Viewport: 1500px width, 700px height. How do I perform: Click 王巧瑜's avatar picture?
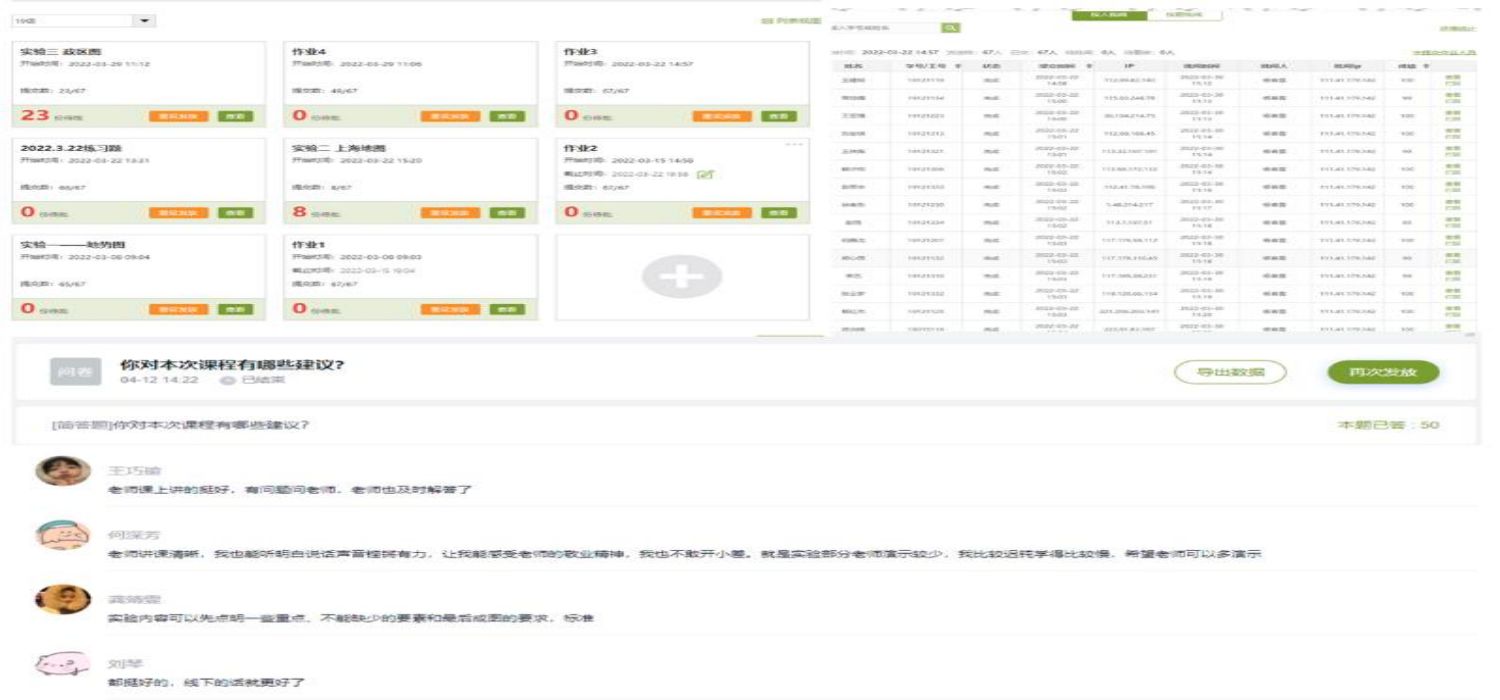tap(62, 471)
